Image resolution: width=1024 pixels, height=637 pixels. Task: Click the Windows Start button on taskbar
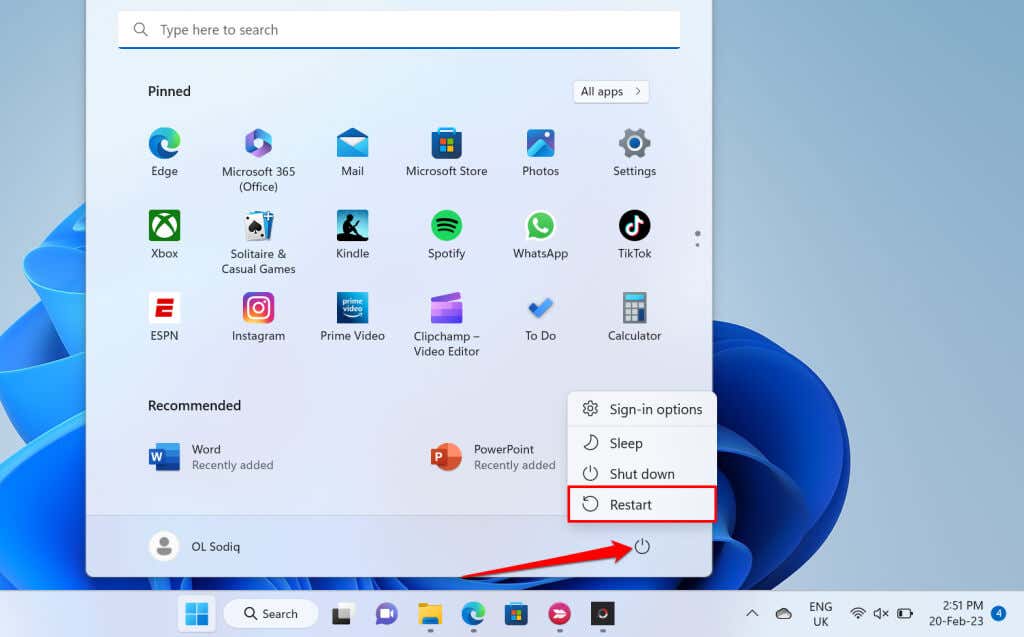[x=197, y=614]
